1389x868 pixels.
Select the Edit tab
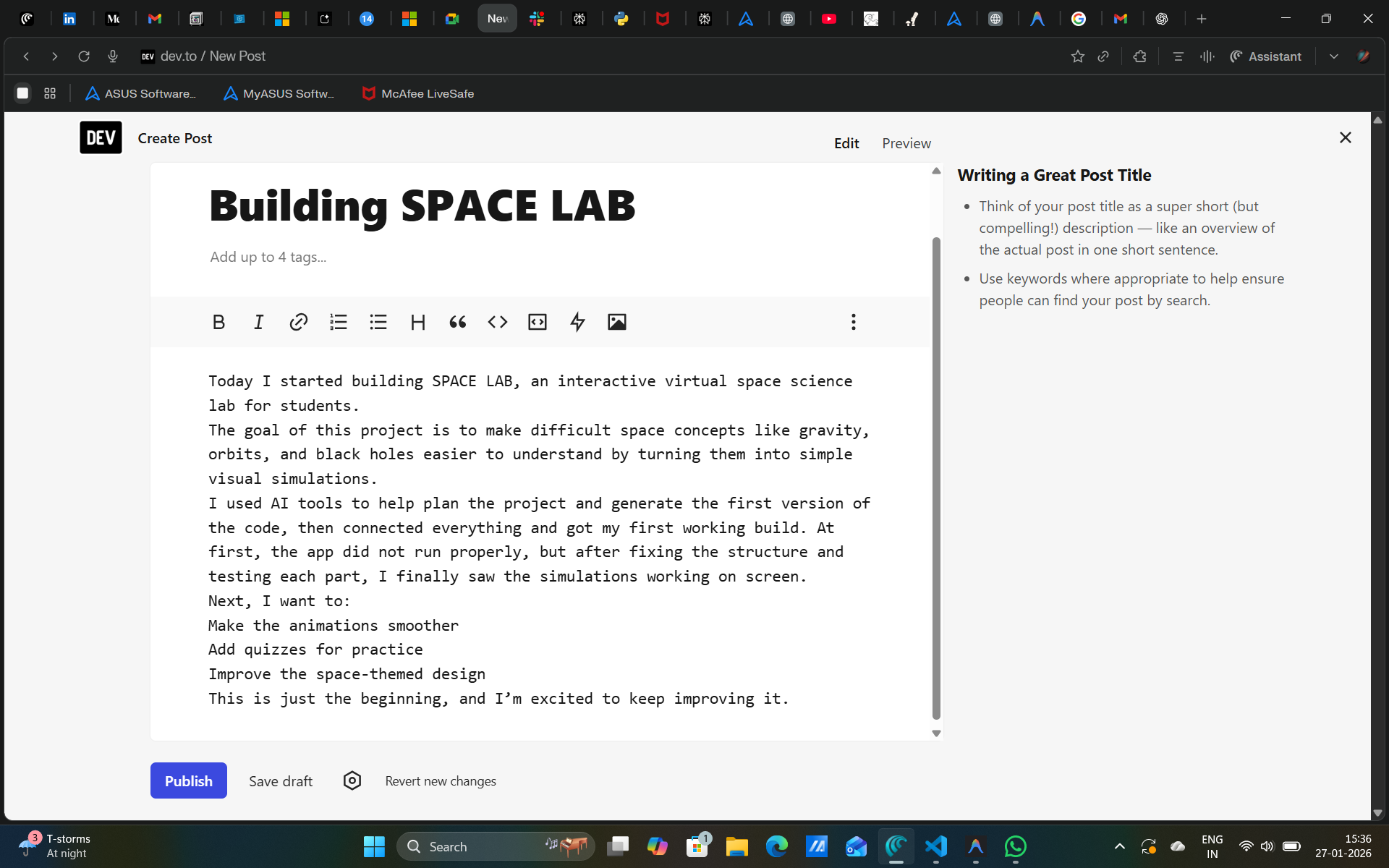[x=846, y=143]
